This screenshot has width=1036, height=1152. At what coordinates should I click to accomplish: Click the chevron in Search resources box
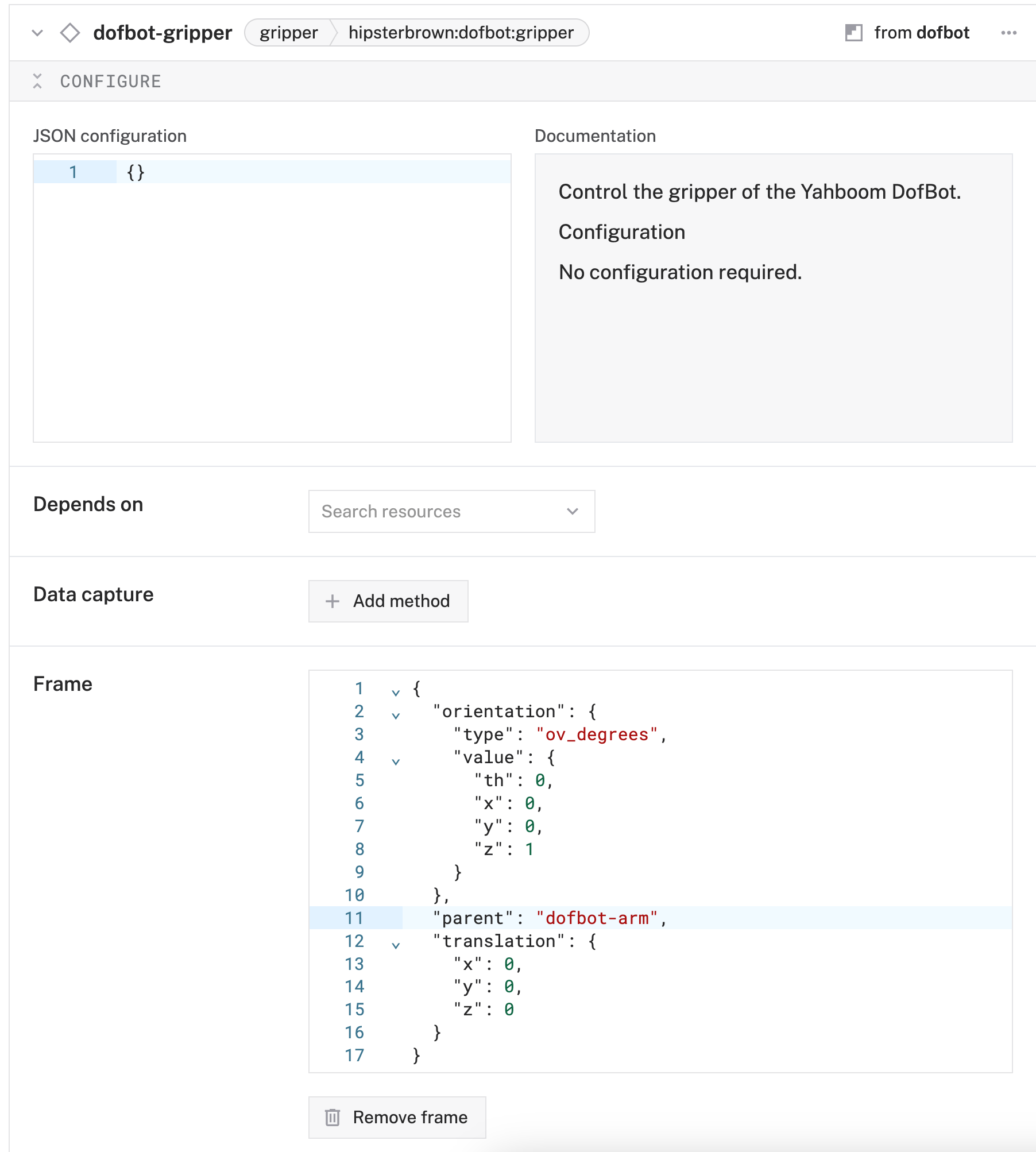(x=572, y=511)
